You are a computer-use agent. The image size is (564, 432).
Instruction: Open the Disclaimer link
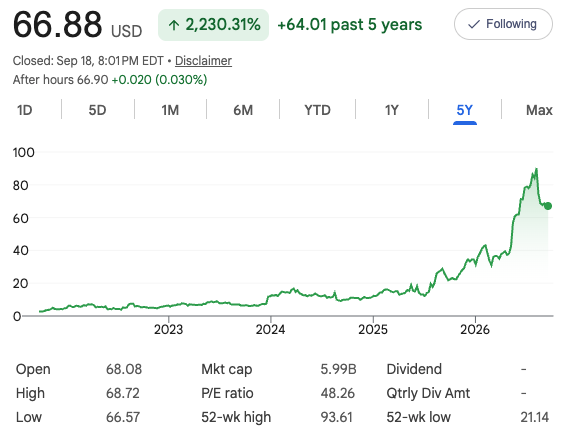point(203,61)
